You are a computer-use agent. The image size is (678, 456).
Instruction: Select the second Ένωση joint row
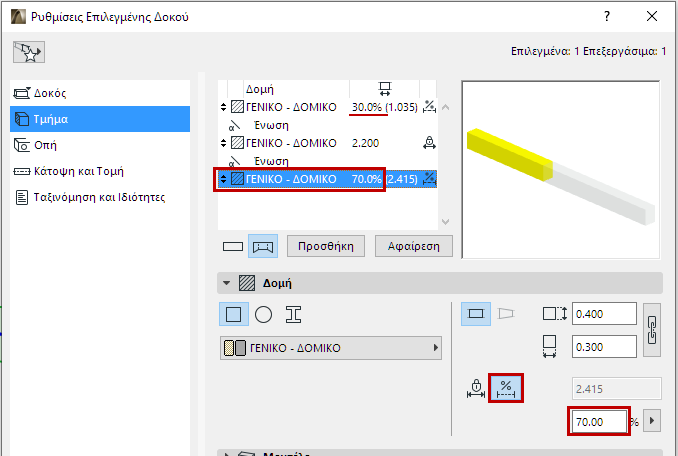point(328,161)
